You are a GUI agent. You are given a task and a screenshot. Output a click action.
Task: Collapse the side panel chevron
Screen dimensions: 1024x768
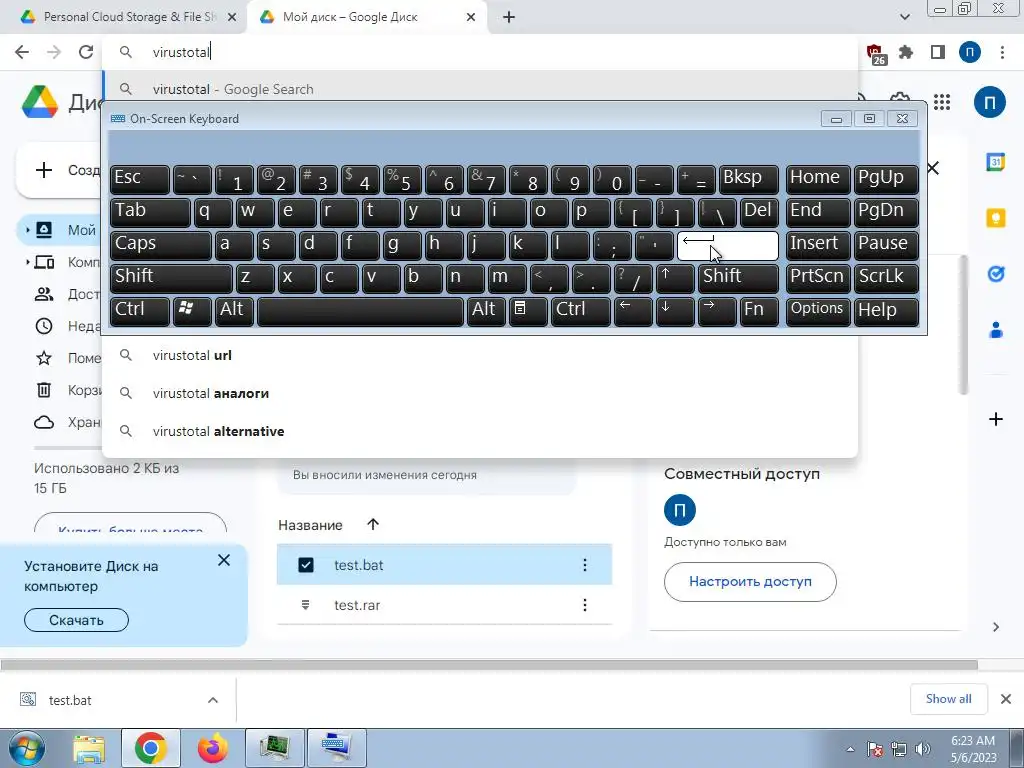pyautogui.click(x=995, y=627)
